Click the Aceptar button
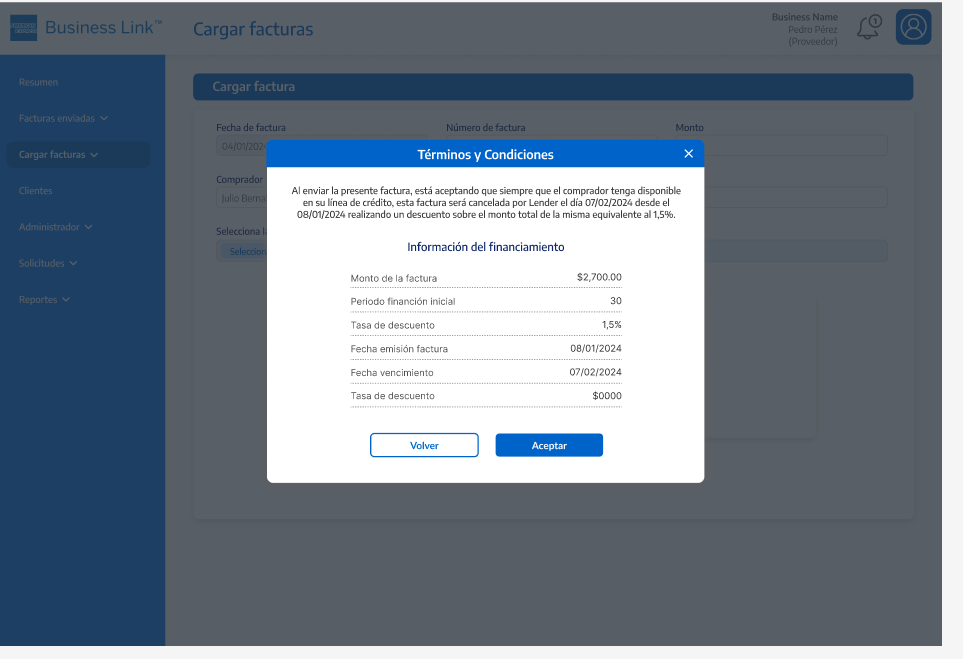The height and width of the screenshot is (659, 963). click(549, 445)
